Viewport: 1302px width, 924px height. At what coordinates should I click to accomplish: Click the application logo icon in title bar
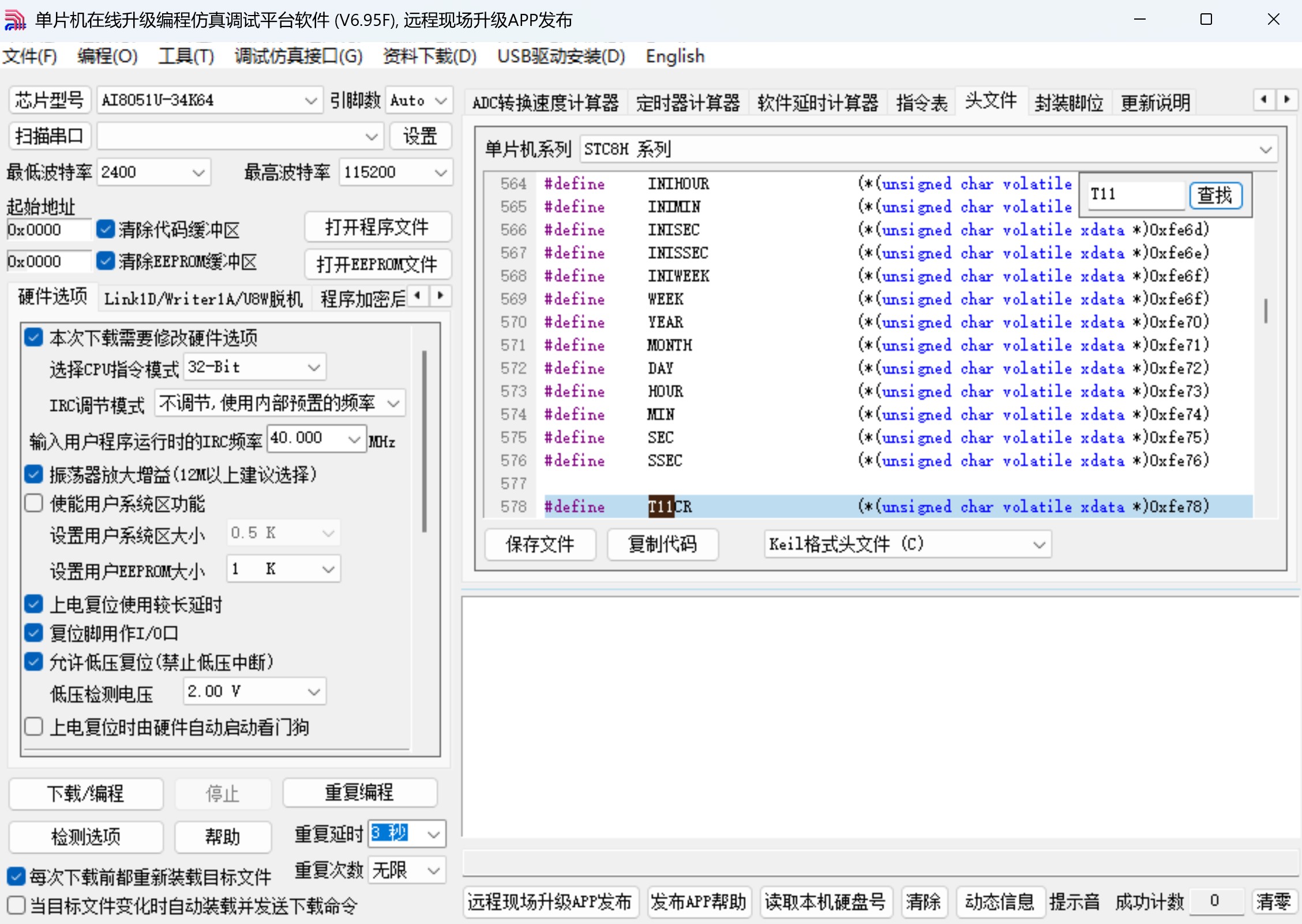coord(16,20)
